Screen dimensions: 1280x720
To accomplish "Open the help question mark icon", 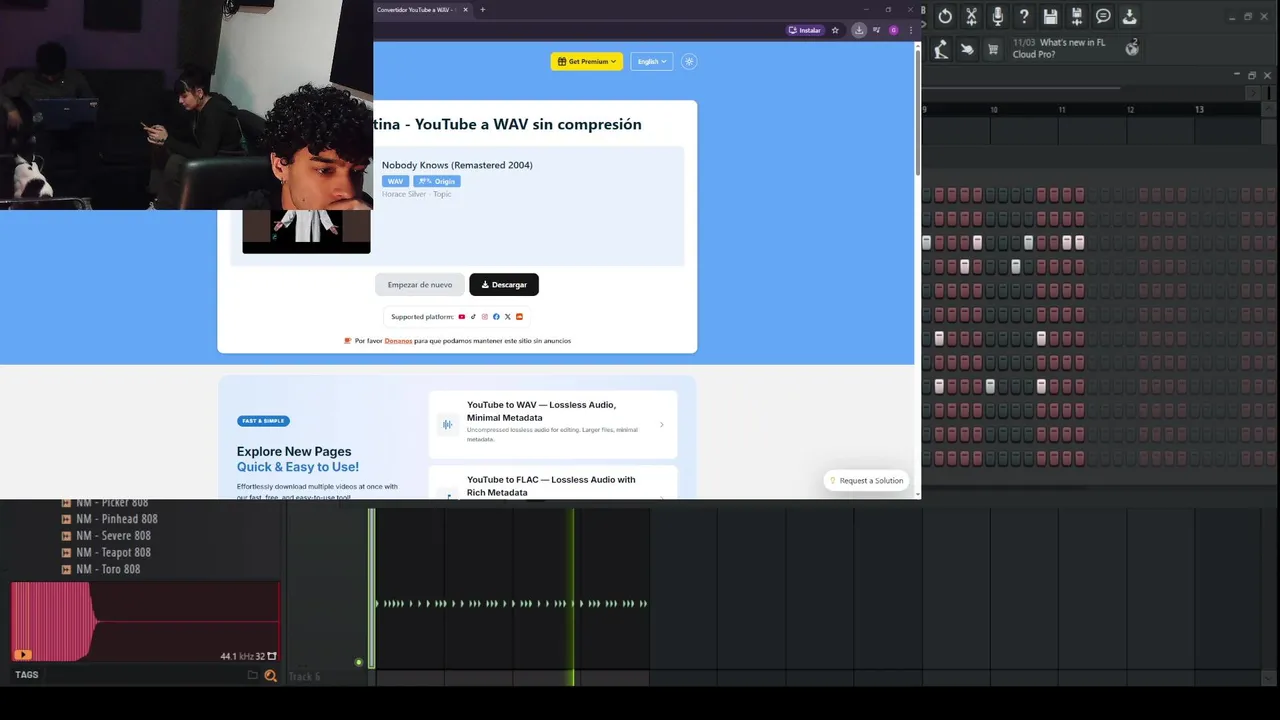I will click(x=1024, y=16).
